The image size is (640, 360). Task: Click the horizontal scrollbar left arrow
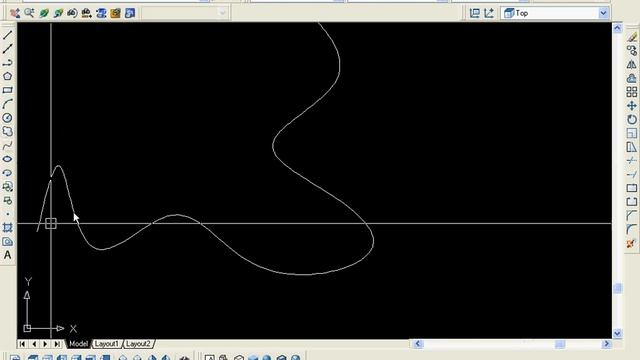point(417,344)
